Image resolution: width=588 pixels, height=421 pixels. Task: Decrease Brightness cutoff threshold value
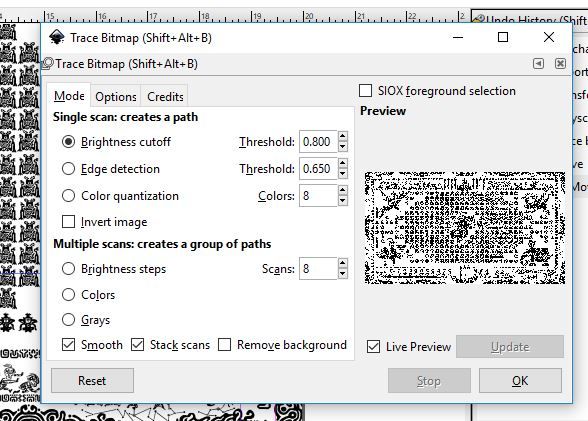tap(342, 147)
